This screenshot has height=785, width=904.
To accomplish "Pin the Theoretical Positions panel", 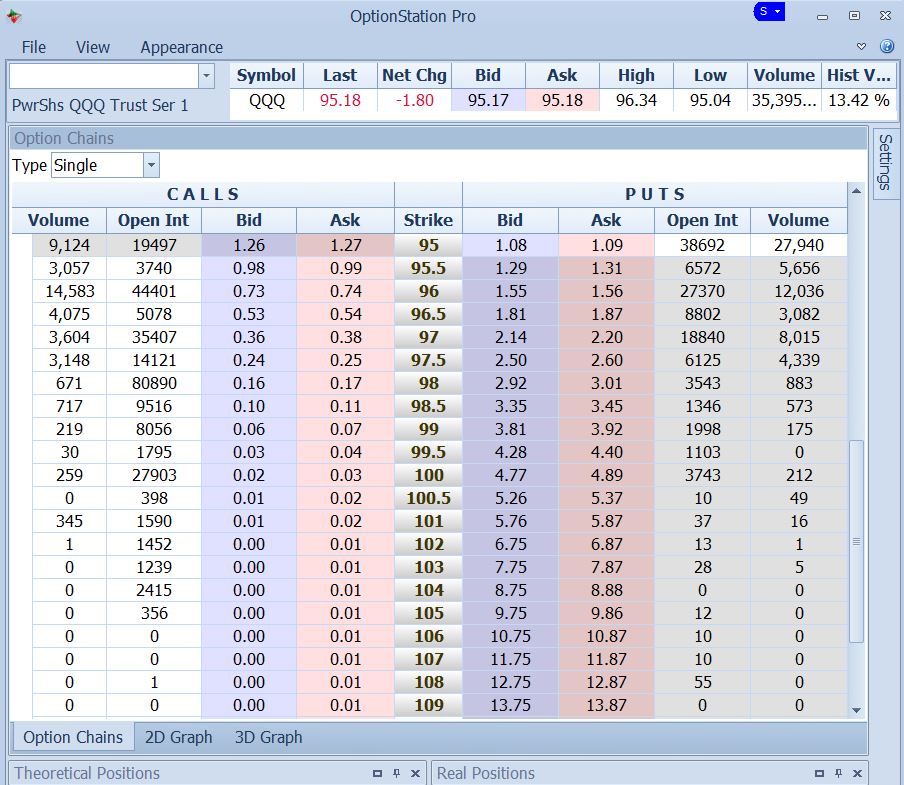I will pyautogui.click(x=396, y=773).
